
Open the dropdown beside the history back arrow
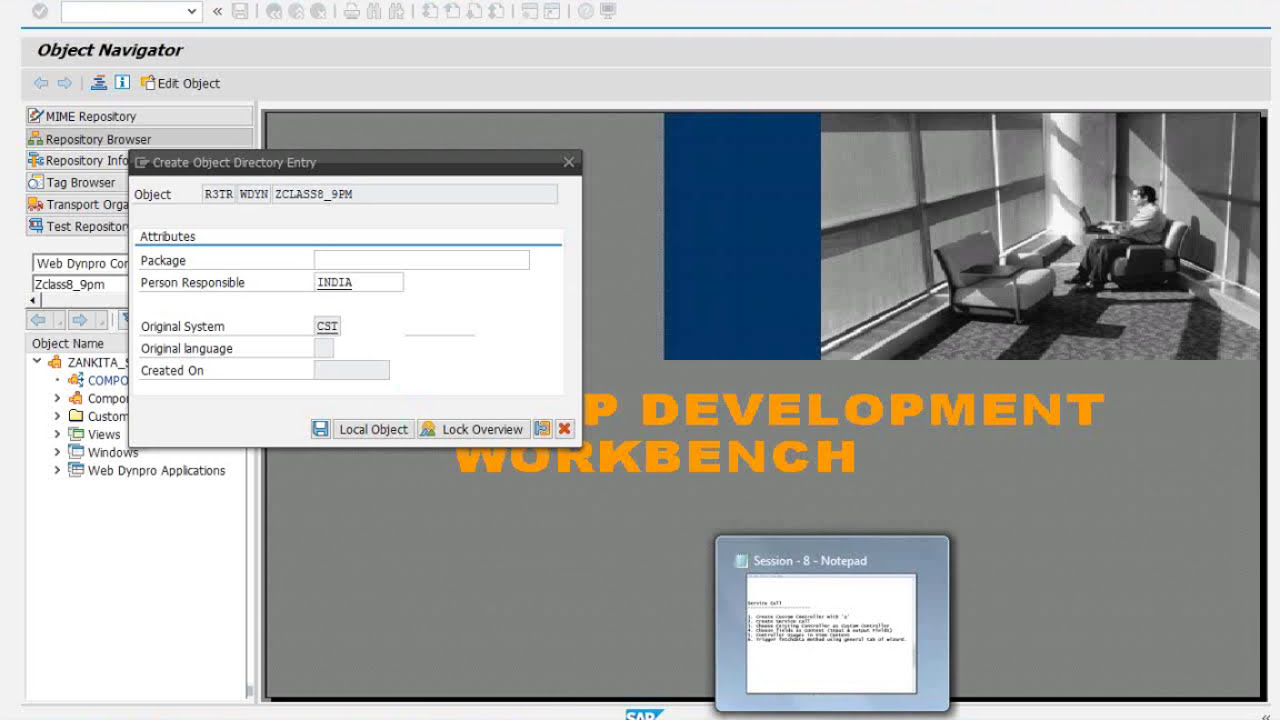pos(59,320)
